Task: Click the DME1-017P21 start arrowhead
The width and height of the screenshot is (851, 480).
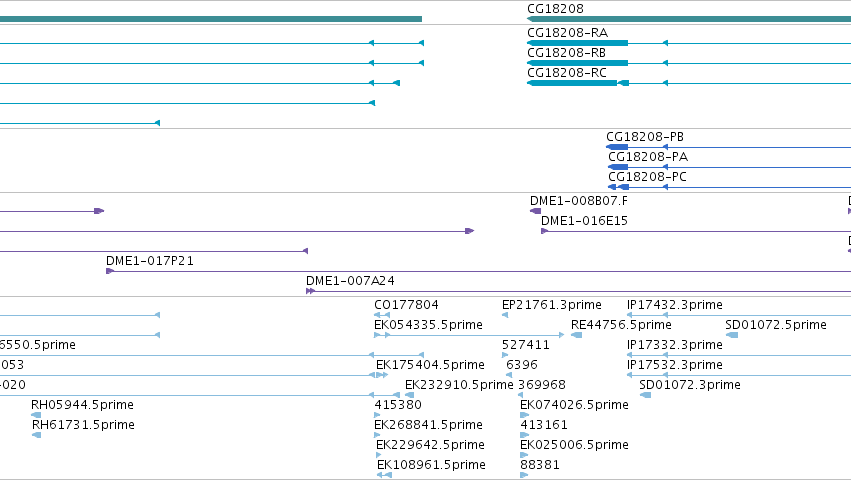Action: [110, 271]
